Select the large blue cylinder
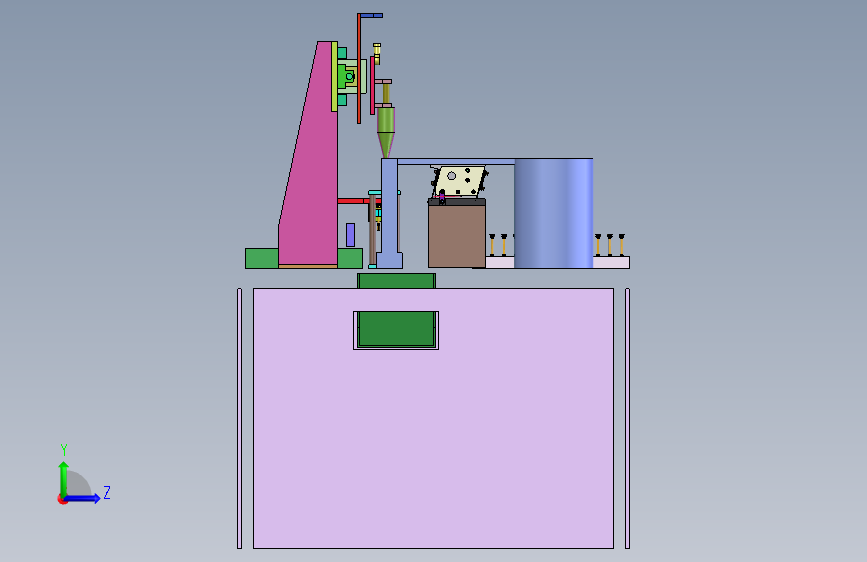This screenshot has width=867, height=562. tap(553, 214)
